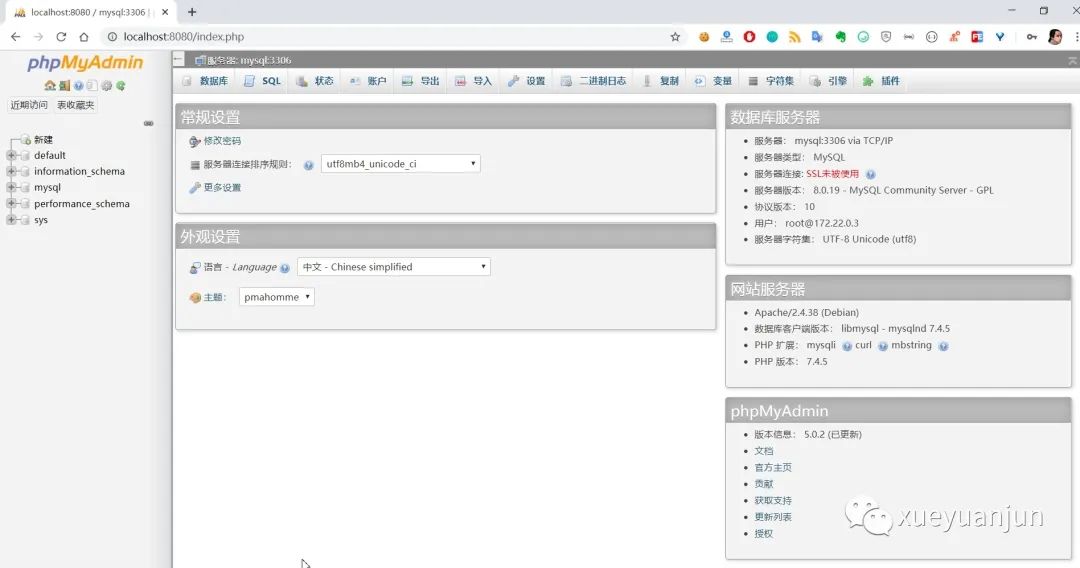Click the 服务器: mysql:3306 breadcrumb link

click(249, 60)
